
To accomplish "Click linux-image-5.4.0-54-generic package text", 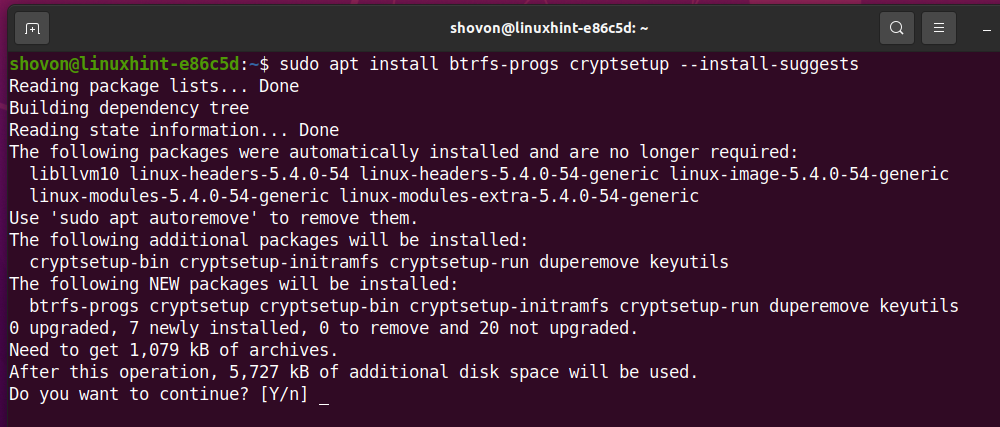I will 809,174.
